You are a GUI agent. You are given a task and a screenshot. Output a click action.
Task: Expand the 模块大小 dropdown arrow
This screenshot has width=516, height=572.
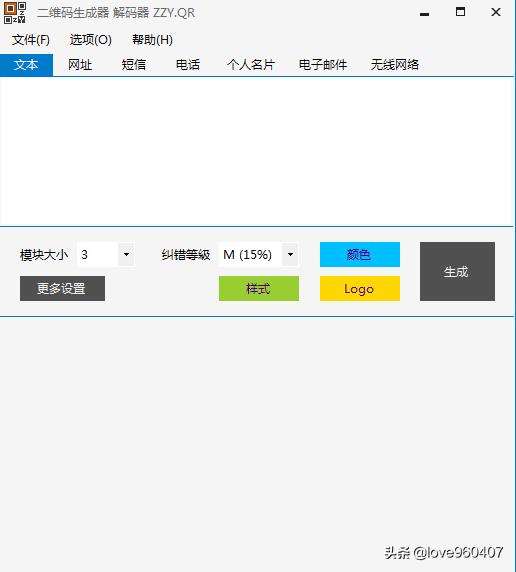pyautogui.click(x=126, y=254)
